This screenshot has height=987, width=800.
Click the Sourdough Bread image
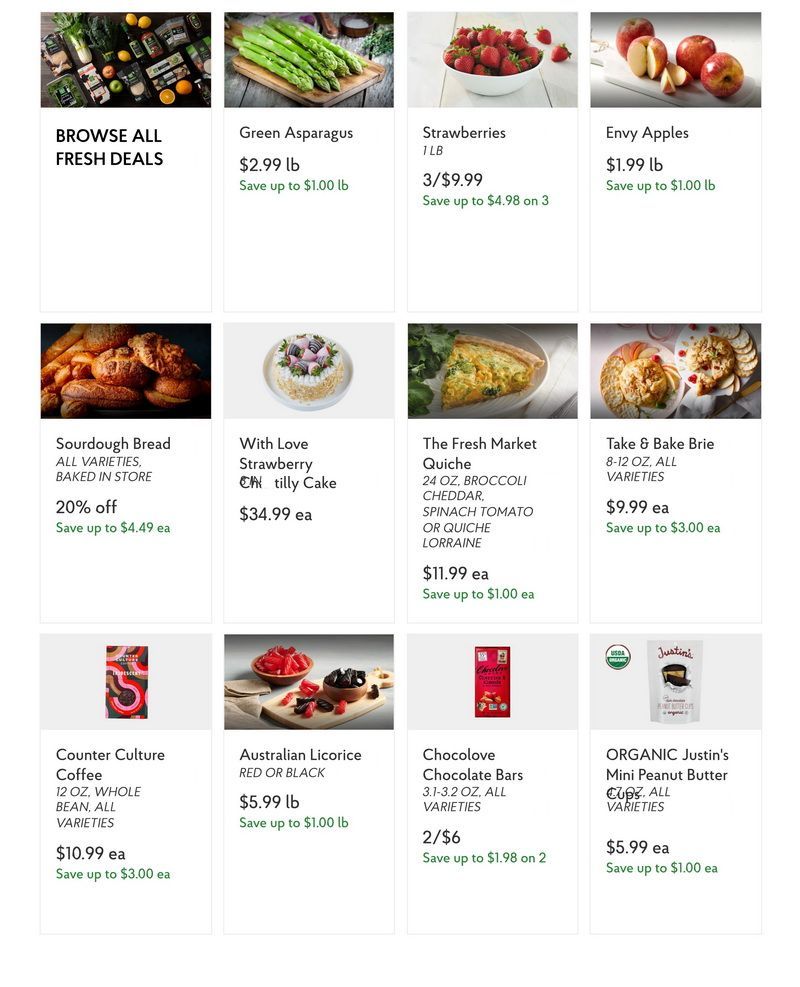pos(125,371)
